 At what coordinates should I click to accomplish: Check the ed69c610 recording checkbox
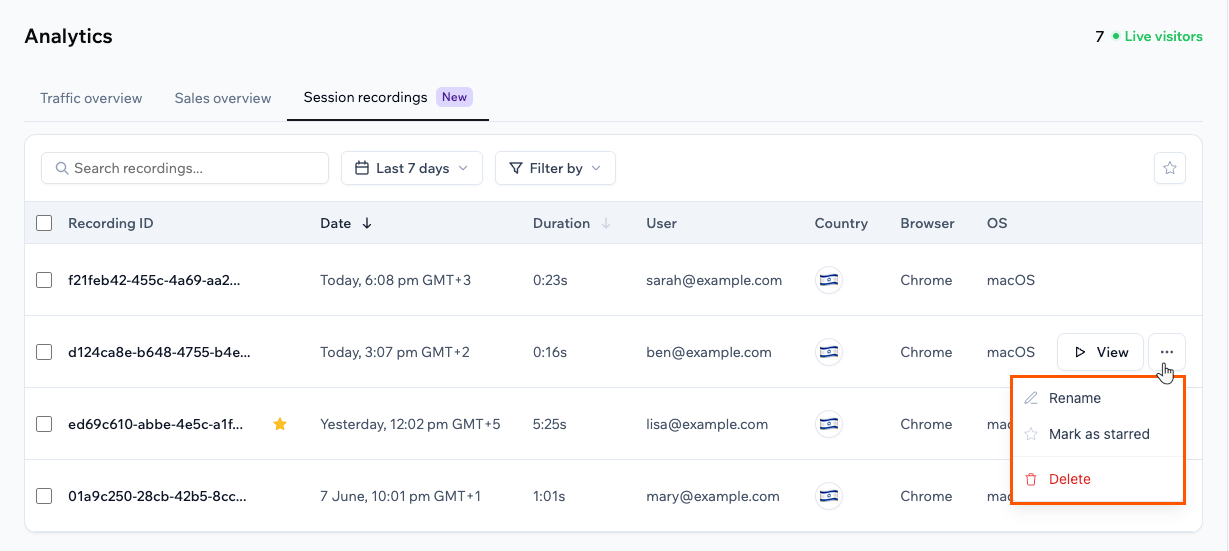(x=44, y=424)
